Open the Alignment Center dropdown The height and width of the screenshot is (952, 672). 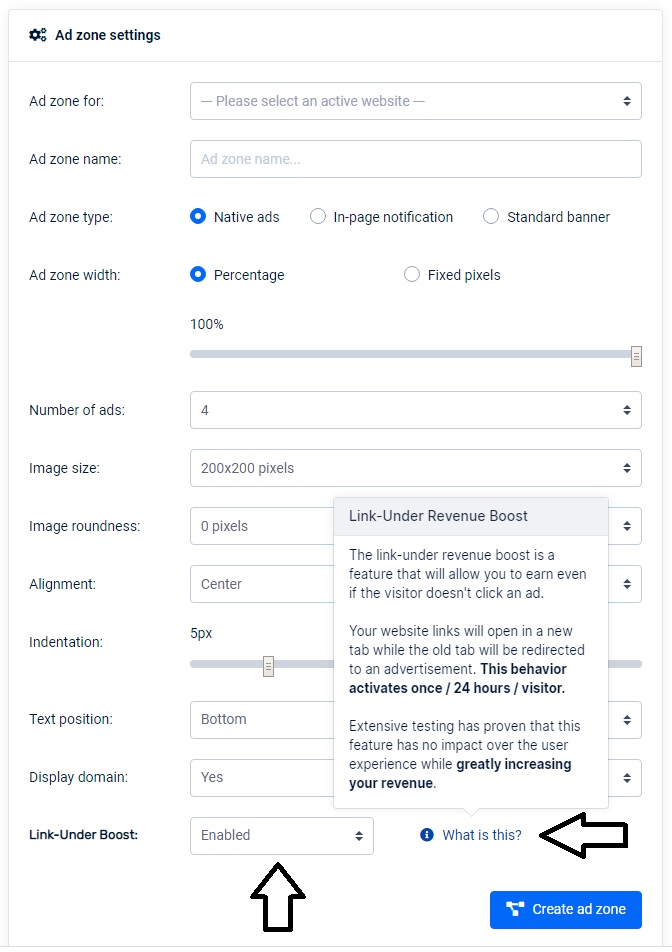[x=260, y=584]
